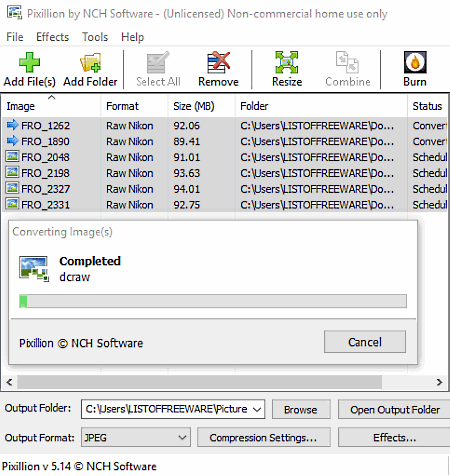Sort by the Status column header
The image size is (450, 476).
(428, 106)
